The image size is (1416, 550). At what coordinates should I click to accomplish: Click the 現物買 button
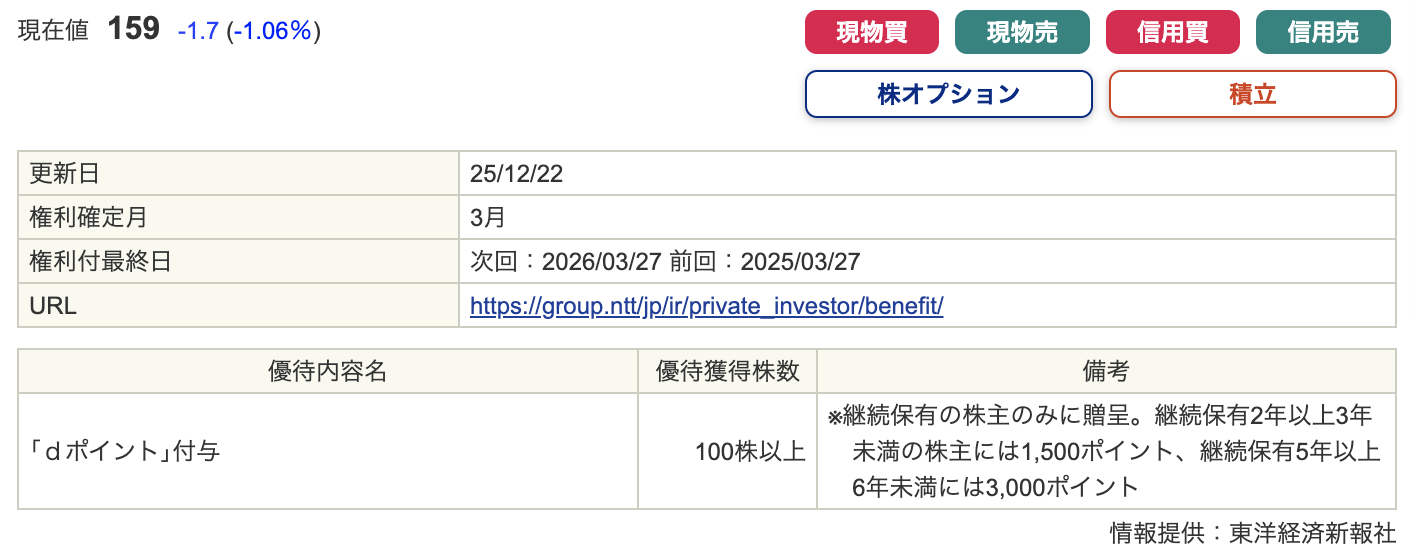click(871, 32)
